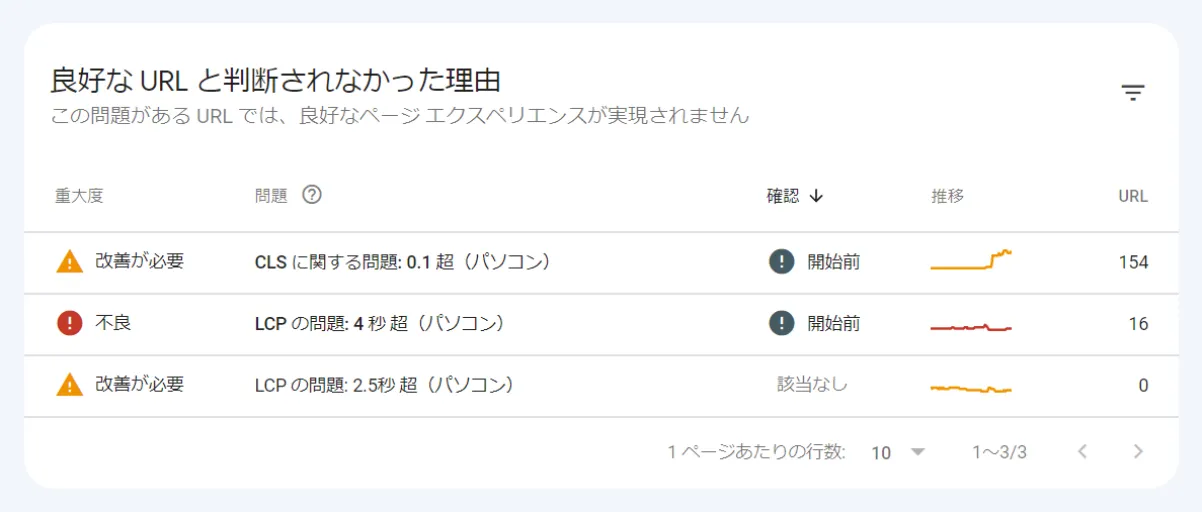This screenshot has height=512, width=1202.
Task: Click the sort arrow next to 確認
Action: tap(816, 196)
